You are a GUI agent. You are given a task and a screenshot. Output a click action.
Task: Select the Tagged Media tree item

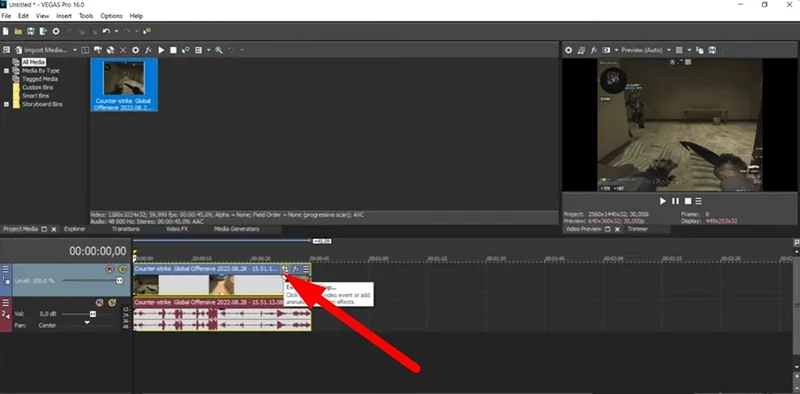pyautogui.click(x=40, y=79)
